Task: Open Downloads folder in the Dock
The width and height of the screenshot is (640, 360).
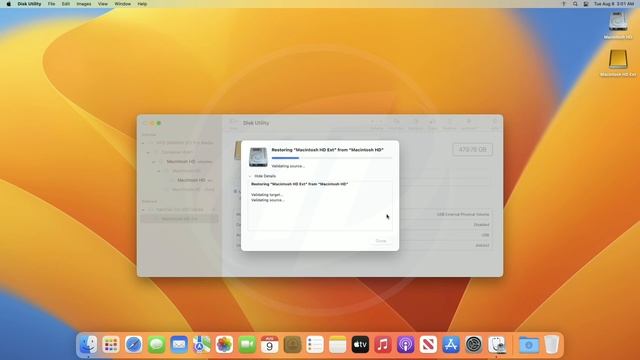Action: (529, 345)
